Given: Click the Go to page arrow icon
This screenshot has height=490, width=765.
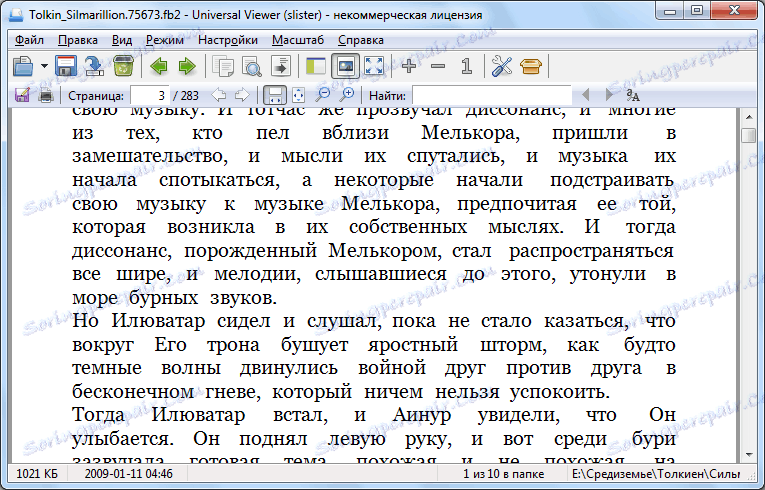Looking at the screenshot, I should coord(281,66).
